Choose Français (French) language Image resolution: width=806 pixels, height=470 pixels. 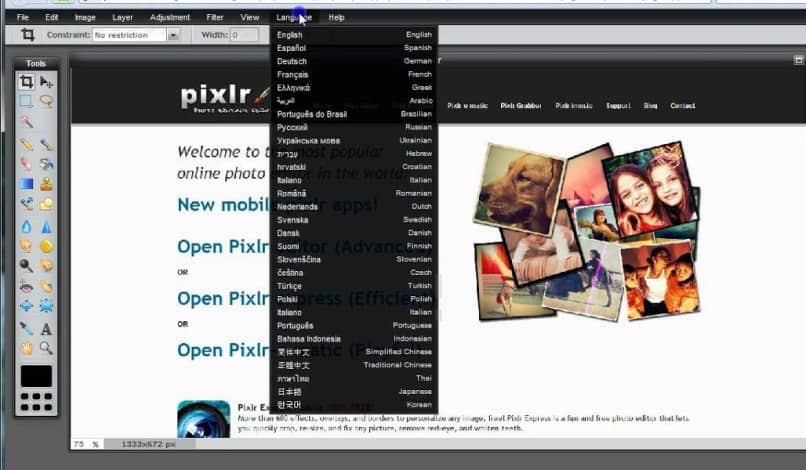coord(354,75)
